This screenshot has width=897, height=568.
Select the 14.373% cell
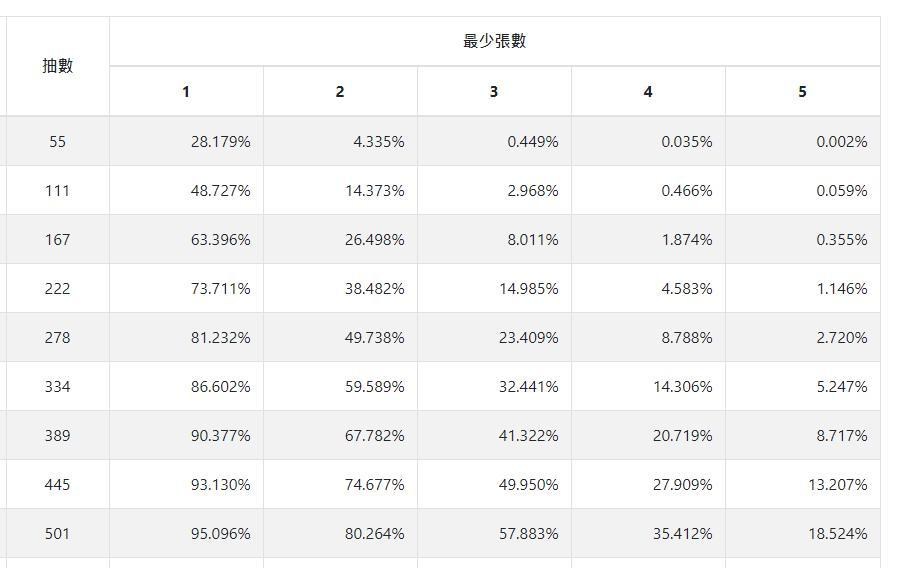point(375,191)
